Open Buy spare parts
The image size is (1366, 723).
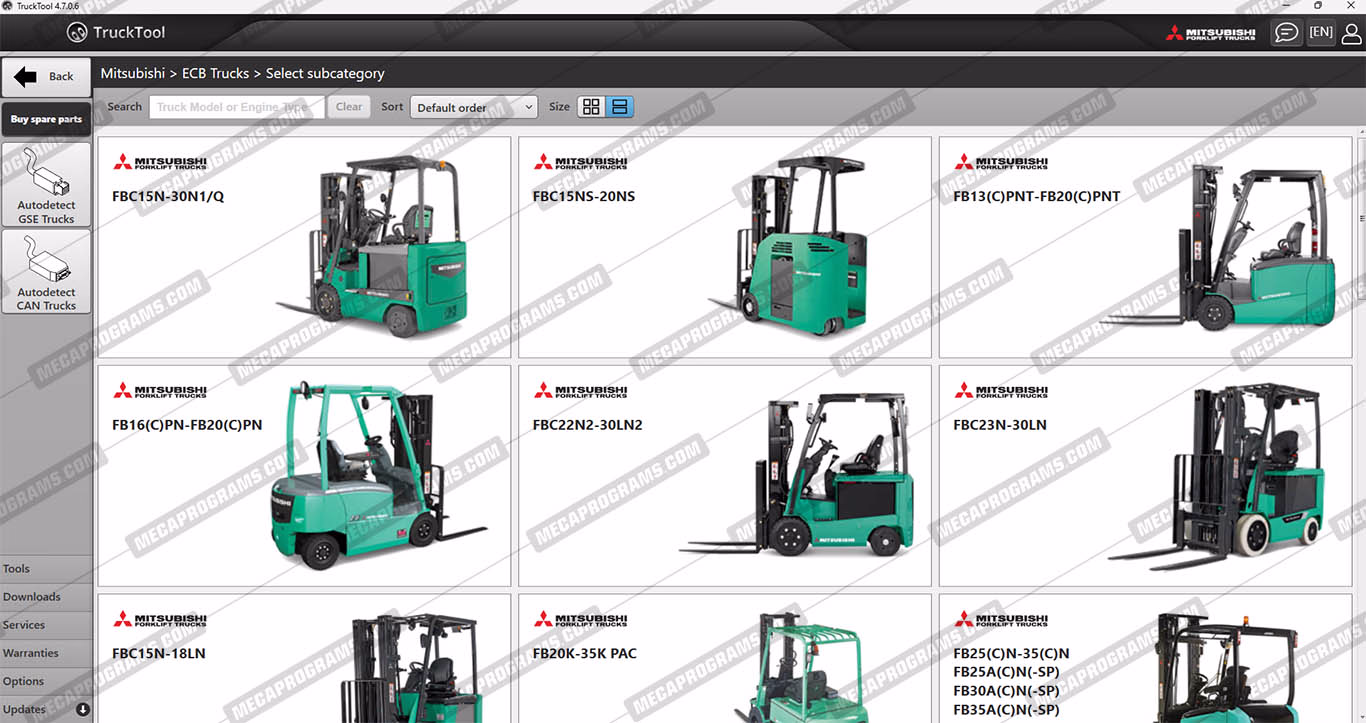click(x=46, y=119)
